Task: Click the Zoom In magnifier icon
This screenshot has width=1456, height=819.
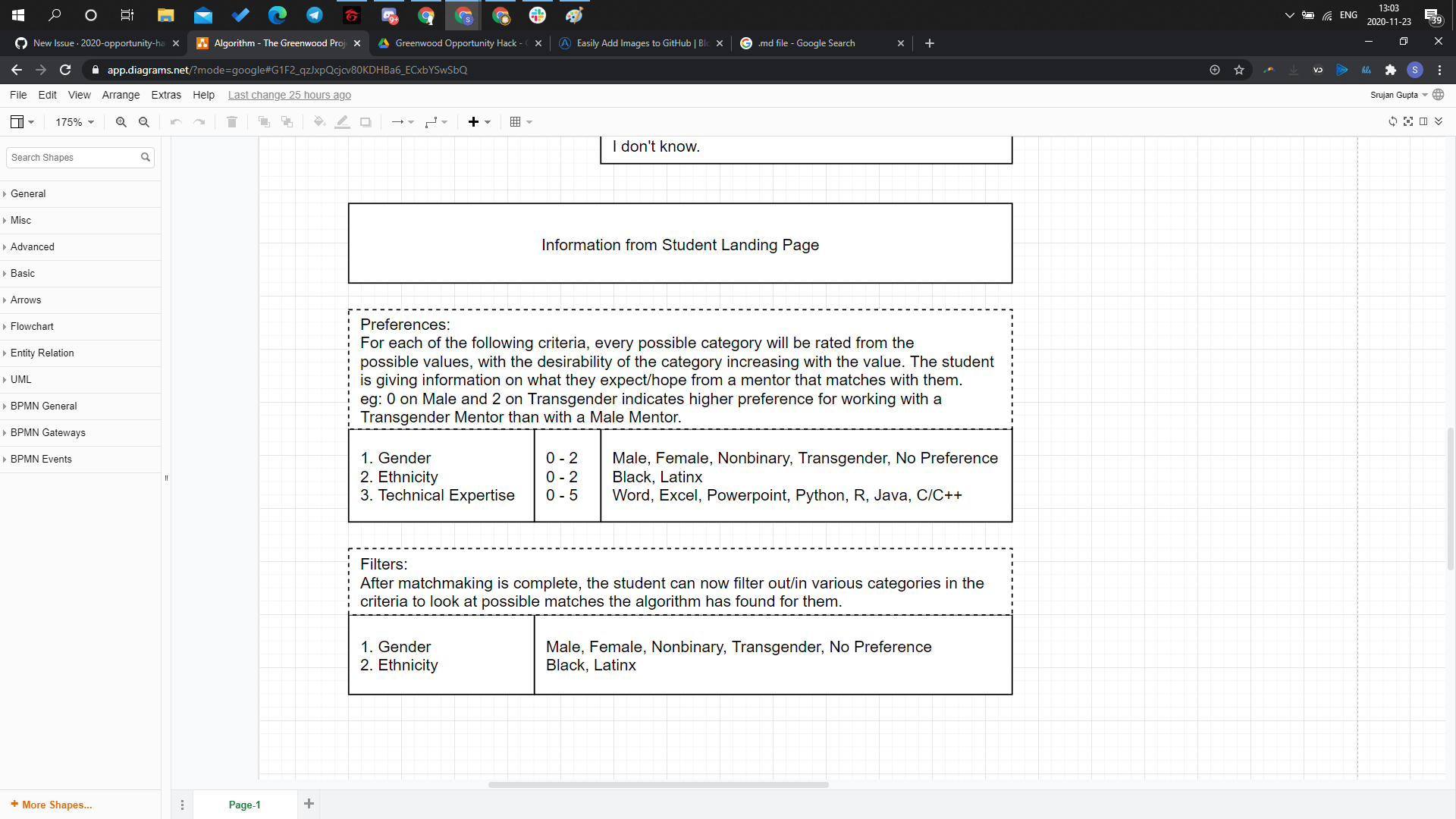Action: coord(121,122)
